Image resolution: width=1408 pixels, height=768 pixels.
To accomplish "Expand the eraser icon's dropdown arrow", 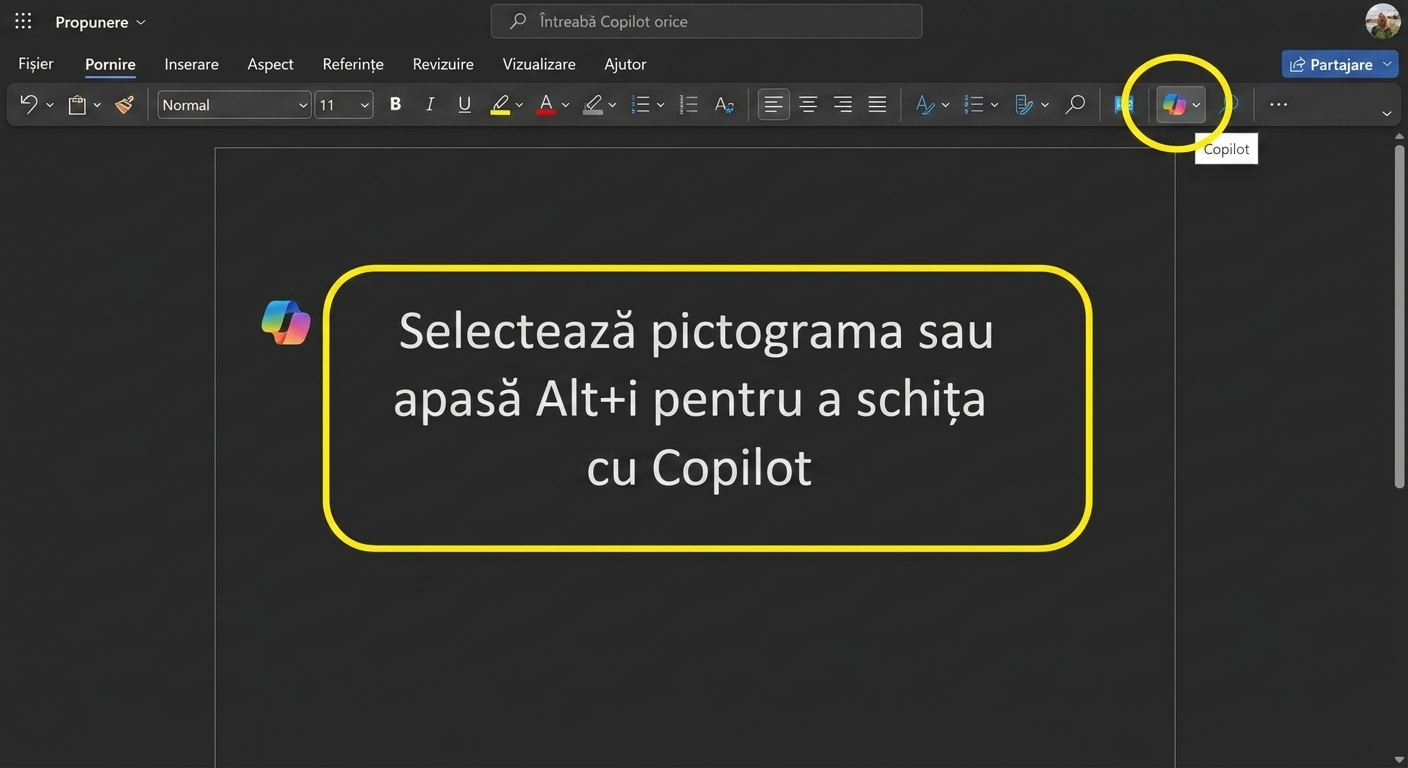I will point(612,105).
